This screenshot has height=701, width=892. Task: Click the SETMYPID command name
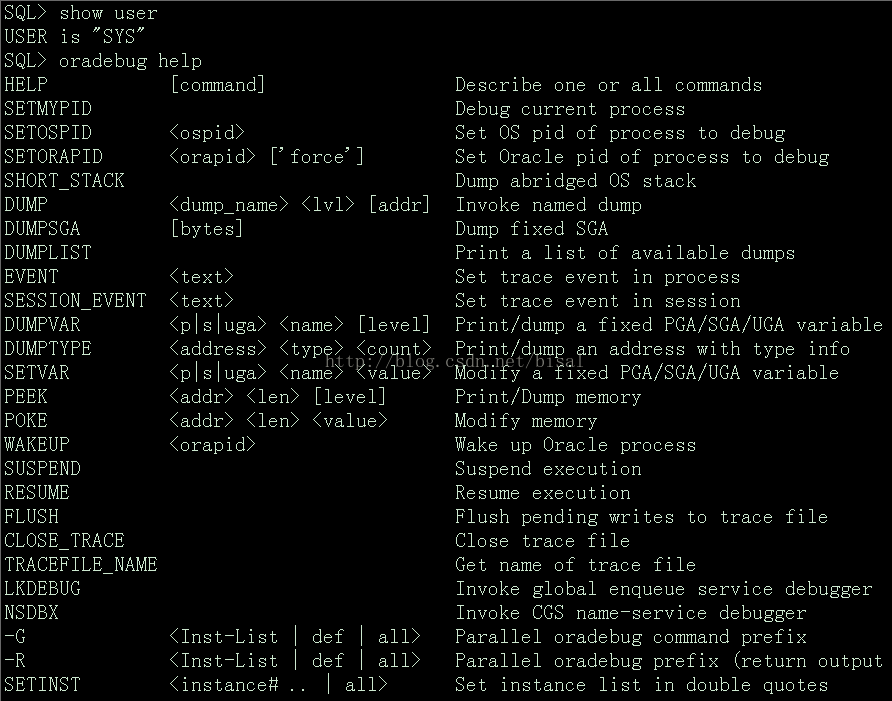click(48, 109)
